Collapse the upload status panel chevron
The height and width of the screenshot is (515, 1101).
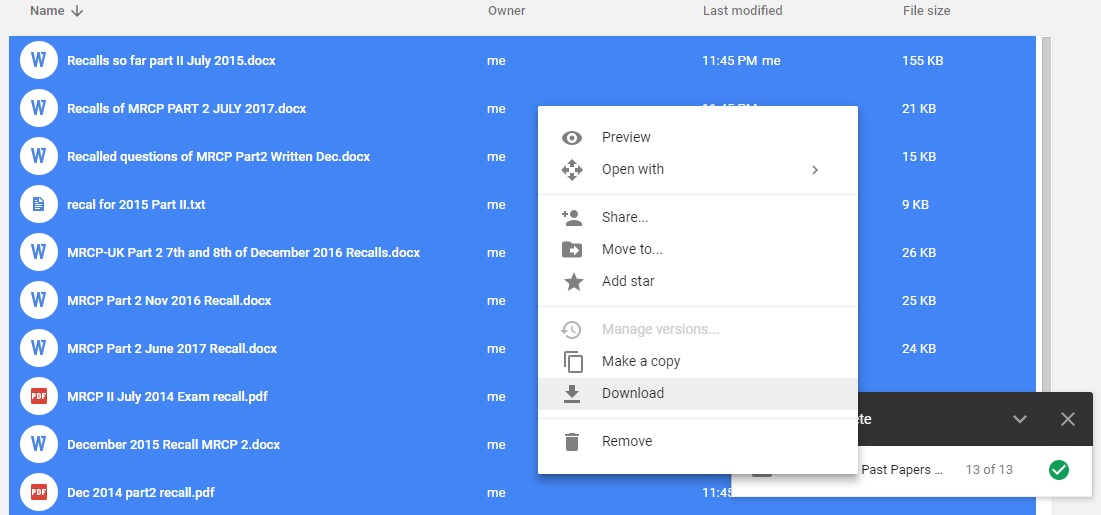(1019, 419)
